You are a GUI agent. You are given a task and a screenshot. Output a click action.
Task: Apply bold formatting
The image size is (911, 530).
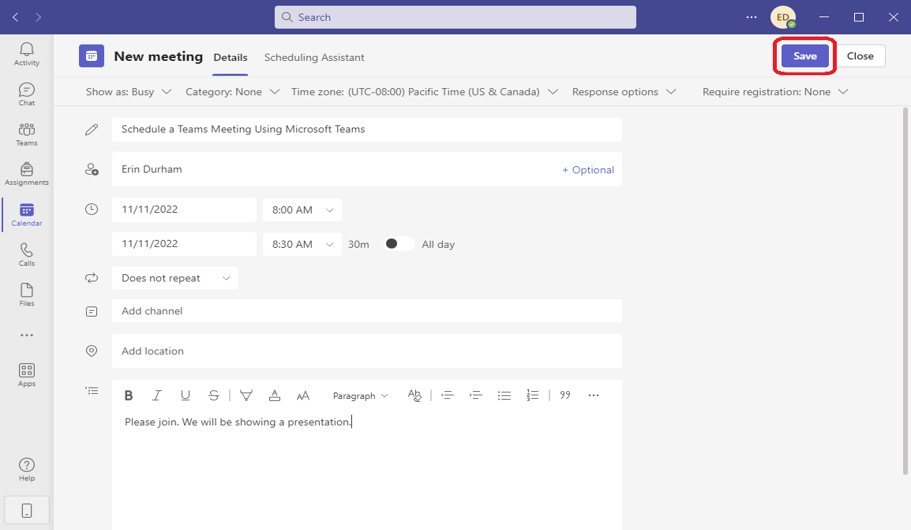(128, 396)
